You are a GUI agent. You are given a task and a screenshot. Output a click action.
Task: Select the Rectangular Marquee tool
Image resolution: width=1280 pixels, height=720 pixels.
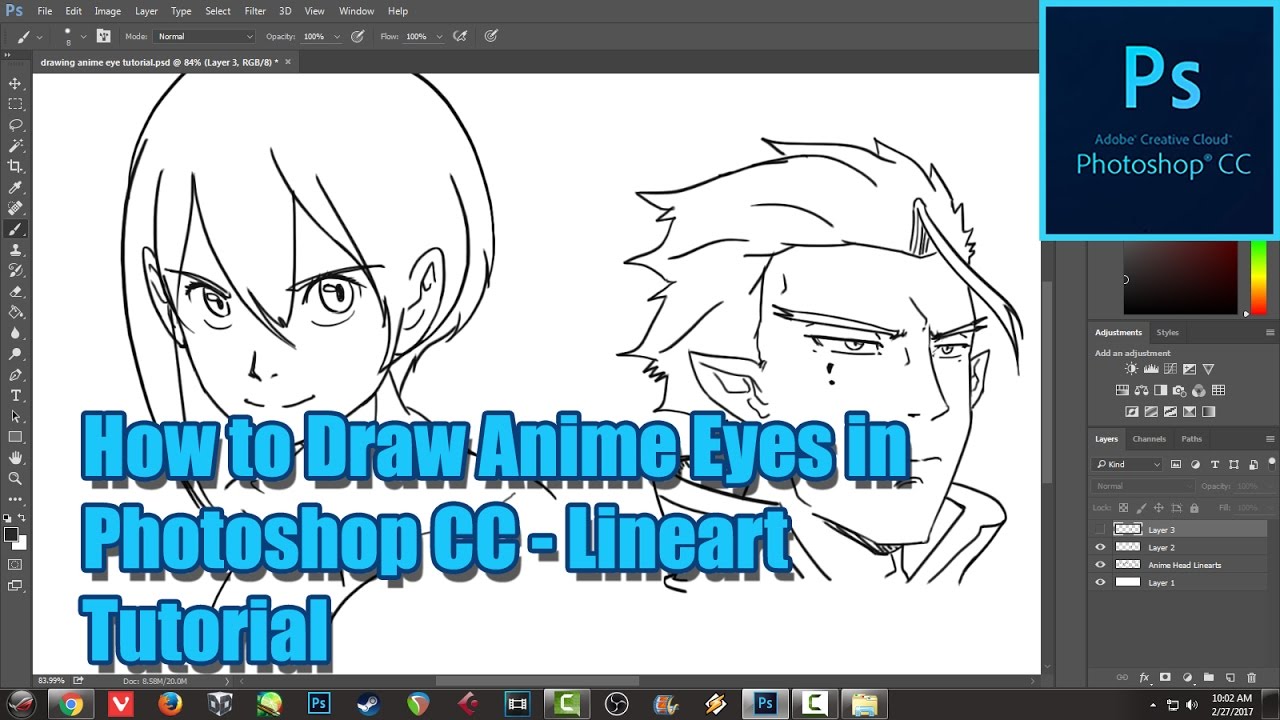pos(15,104)
